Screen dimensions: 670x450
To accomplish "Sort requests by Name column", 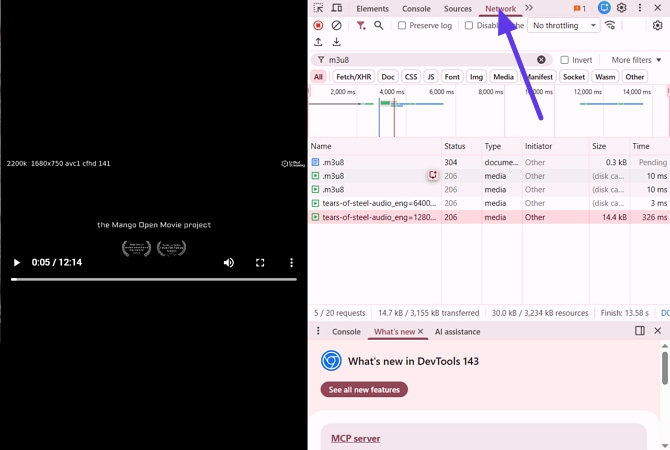I will point(375,146).
